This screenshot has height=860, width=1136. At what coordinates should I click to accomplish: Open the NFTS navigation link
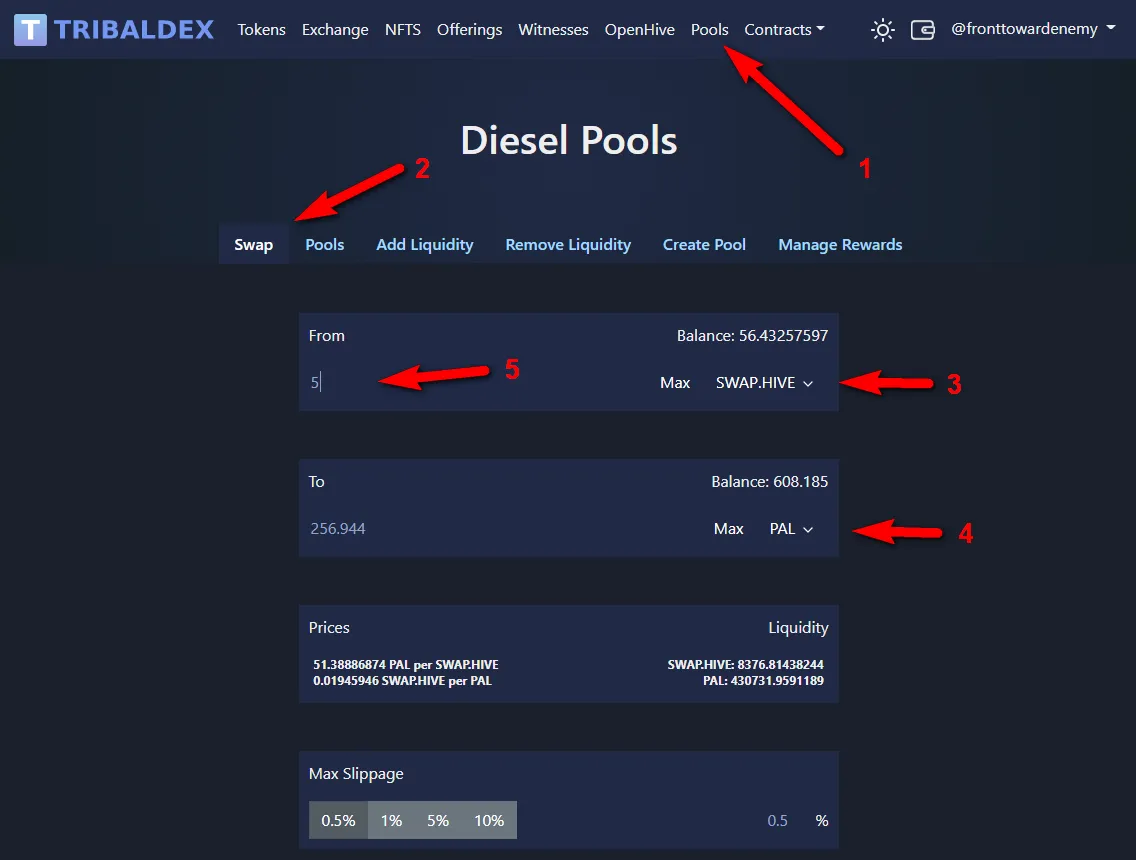pos(403,30)
